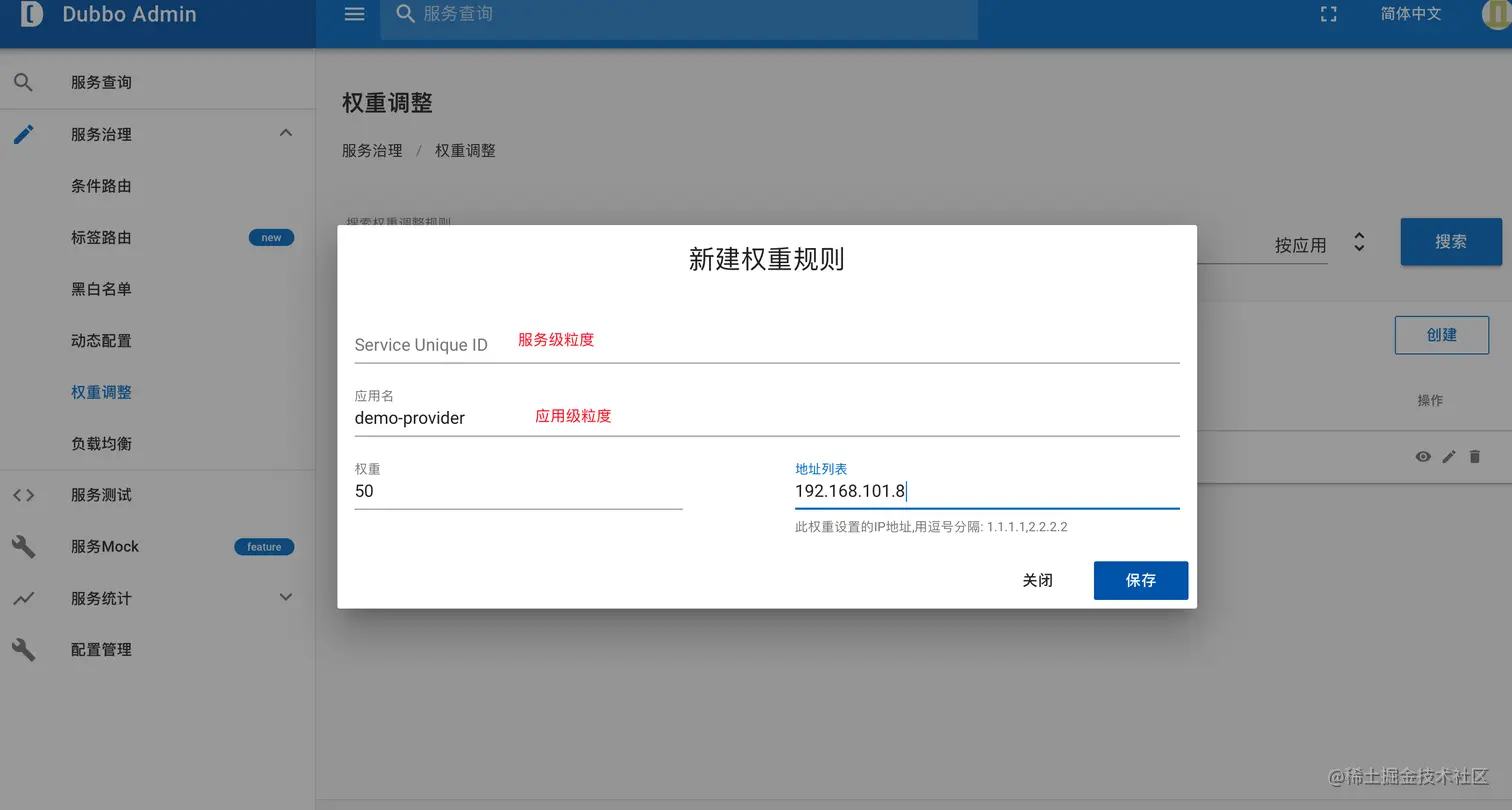Image resolution: width=1512 pixels, height=810 pixels.
Task: Click the pencil icon beside 服务治理
Action: tap(23, 134)
